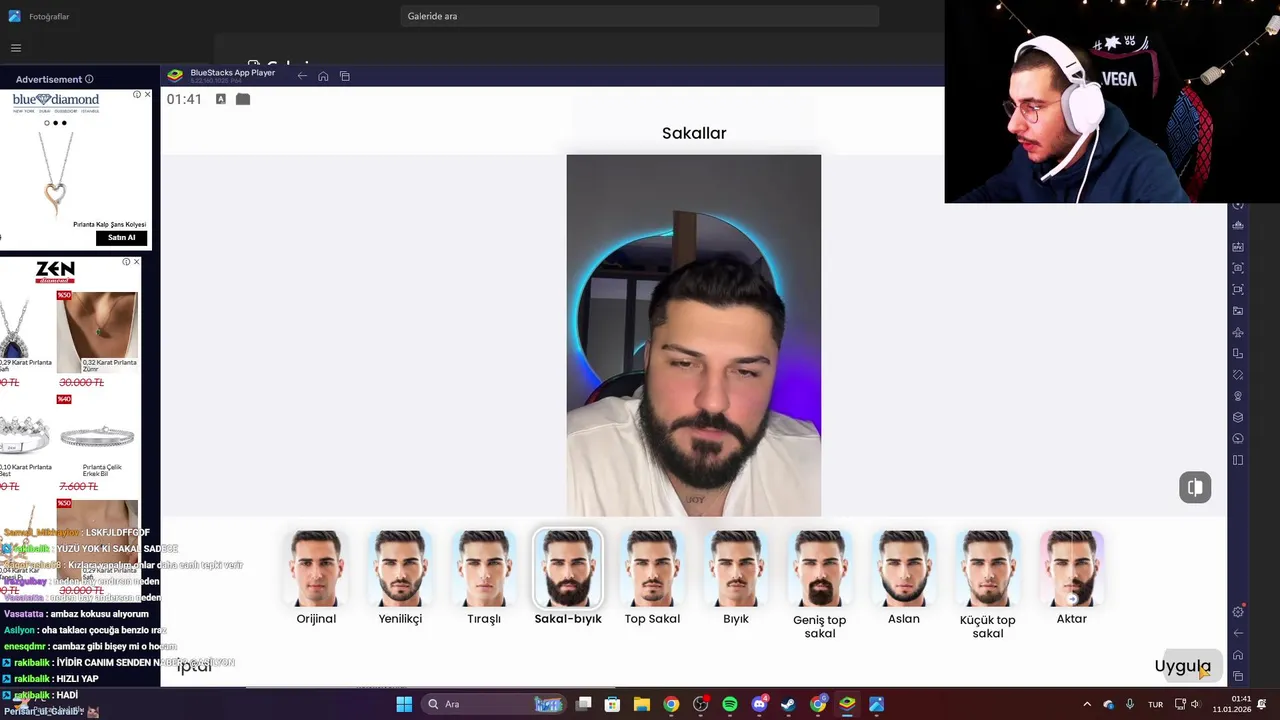Viewport: 1280px width, 720px height.
Task: Click the sidebar airplane mode icon
Action: [x=1238, y=332]
